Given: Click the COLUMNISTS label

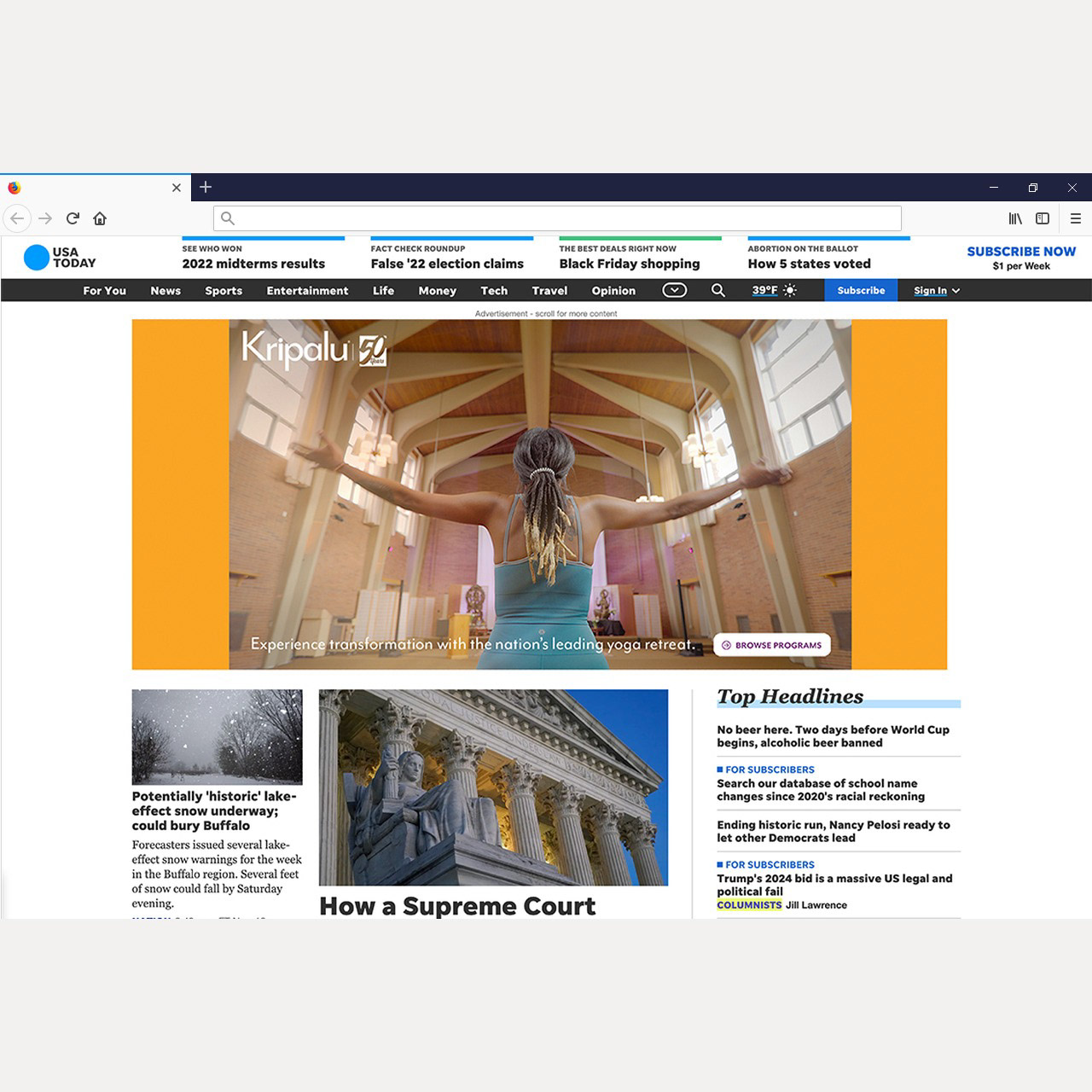Looking at the screenshot, I should [749, 905].
